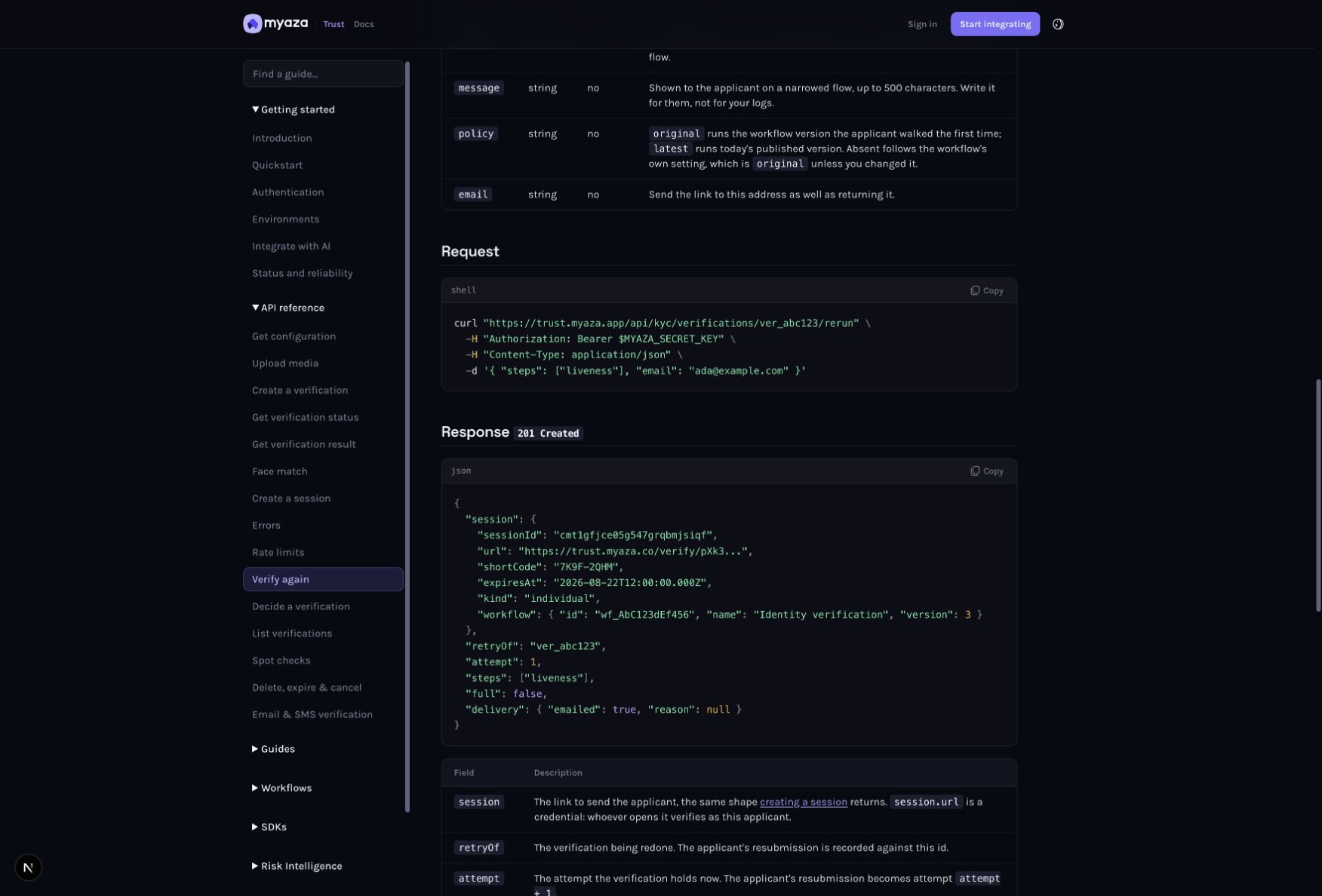Click the page scrollbar thumb

[1318, 495]
